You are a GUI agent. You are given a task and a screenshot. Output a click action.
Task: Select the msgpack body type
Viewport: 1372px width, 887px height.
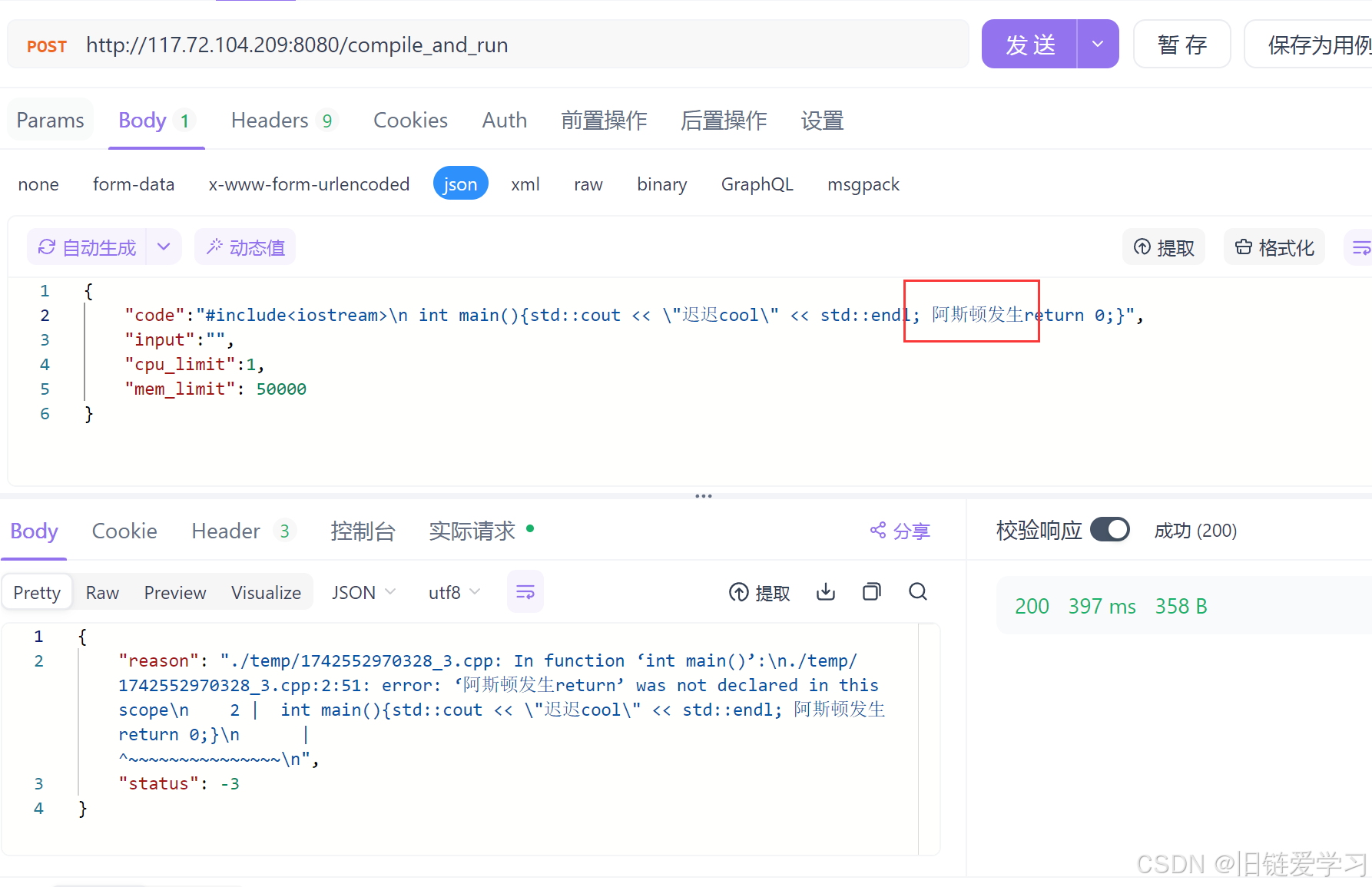click(x=863, y=184)
